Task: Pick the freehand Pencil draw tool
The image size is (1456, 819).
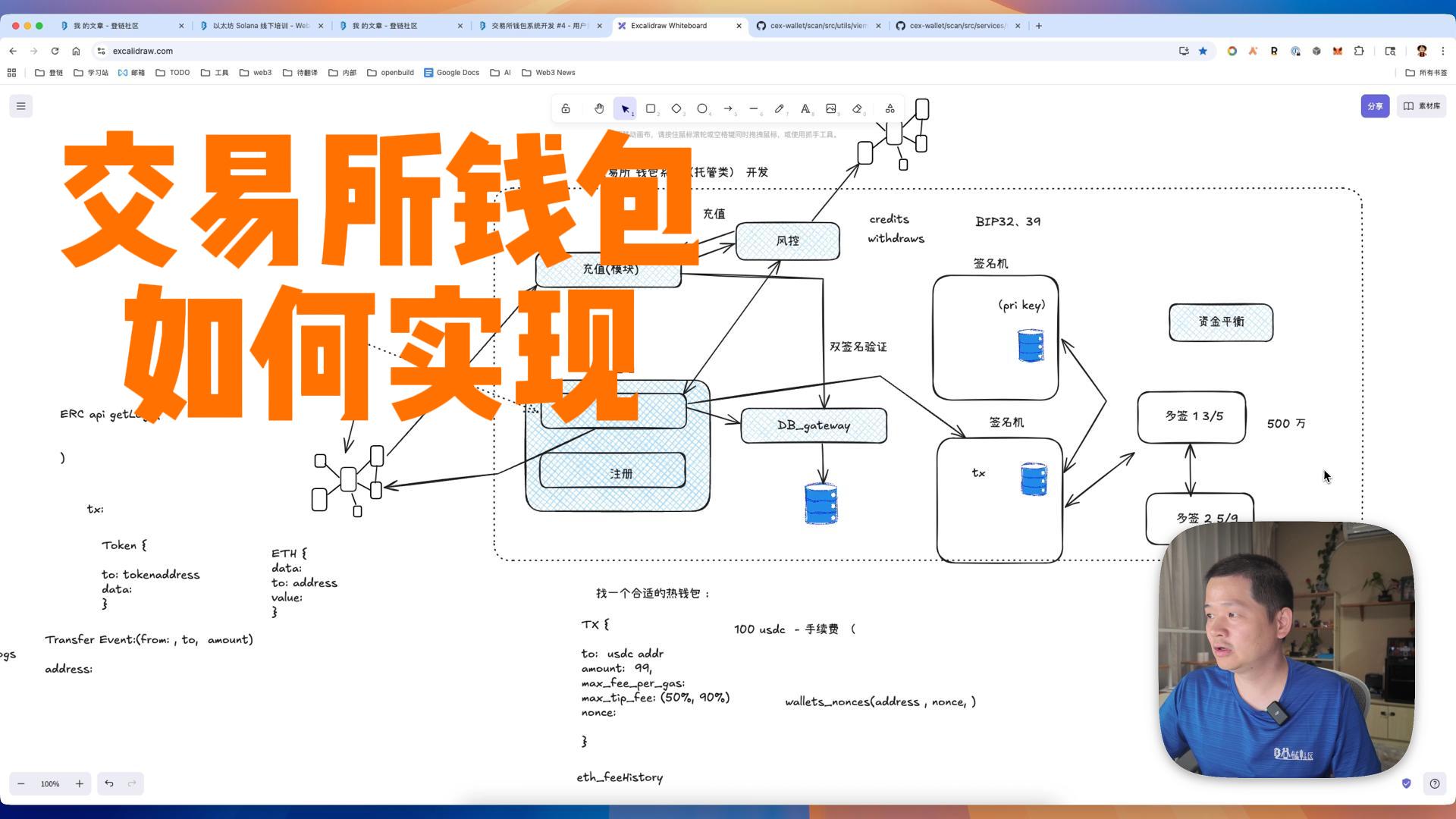Action: [x=779, y=108]
